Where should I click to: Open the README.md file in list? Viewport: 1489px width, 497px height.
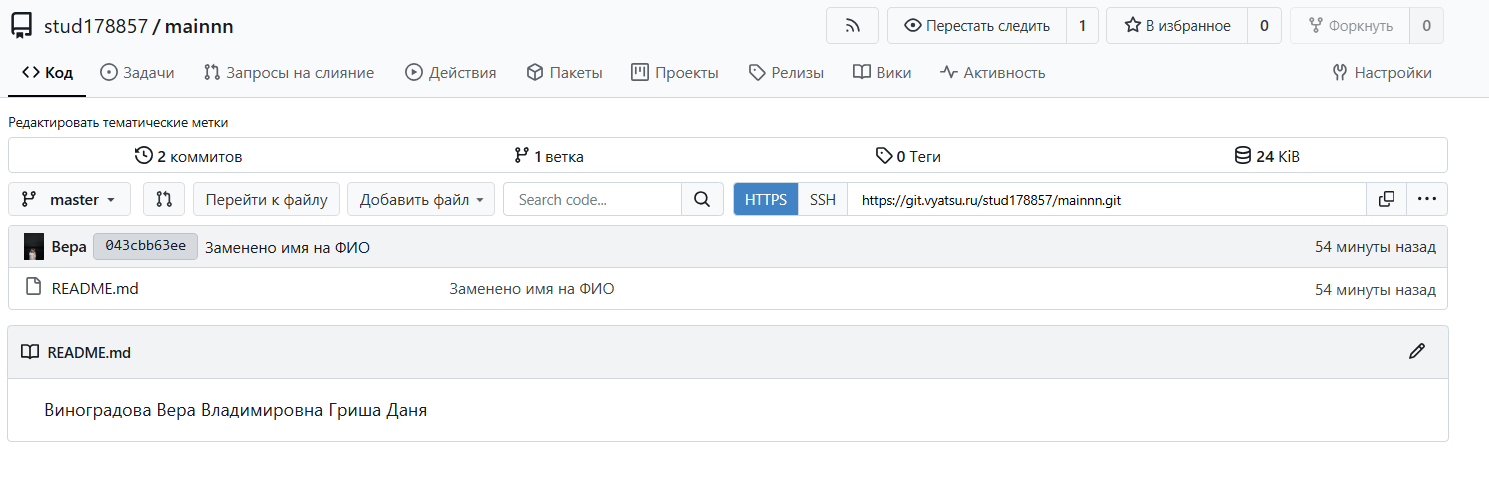click(x=95, y=289)
